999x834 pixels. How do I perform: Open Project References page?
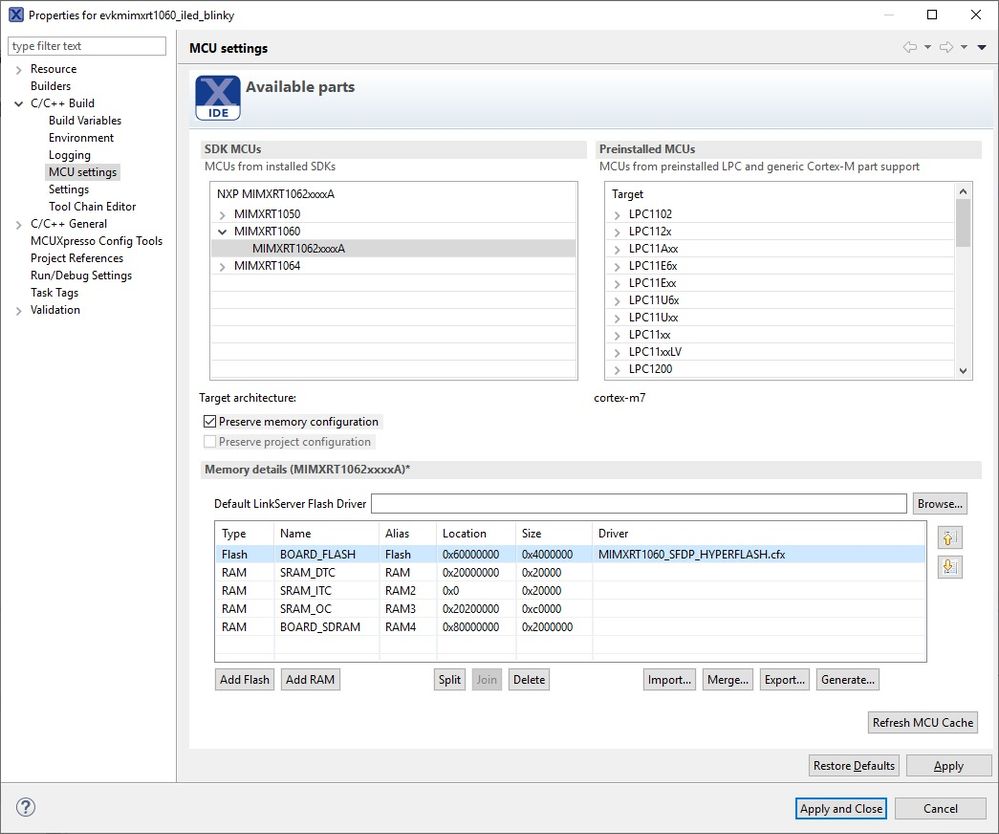pyautogui.click(x=76, y=258)
